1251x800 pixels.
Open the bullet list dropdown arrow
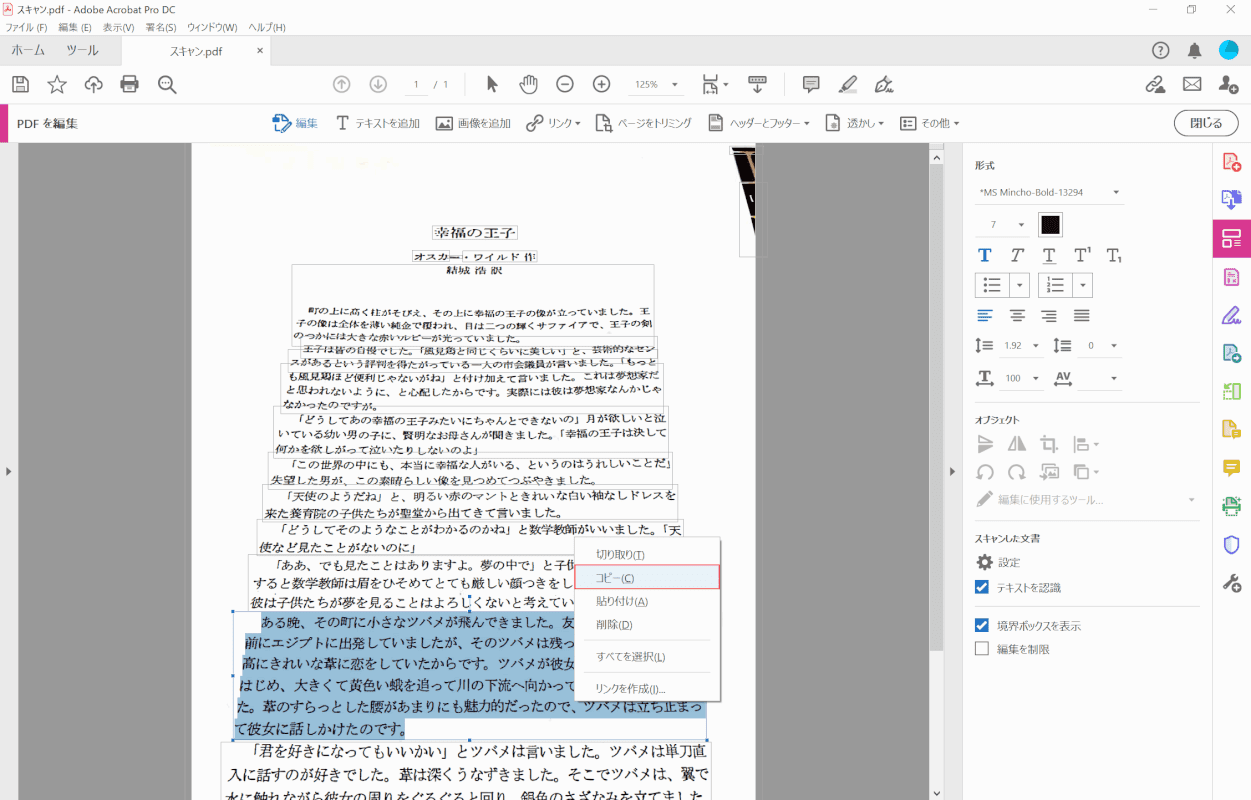pos(1021,285)
